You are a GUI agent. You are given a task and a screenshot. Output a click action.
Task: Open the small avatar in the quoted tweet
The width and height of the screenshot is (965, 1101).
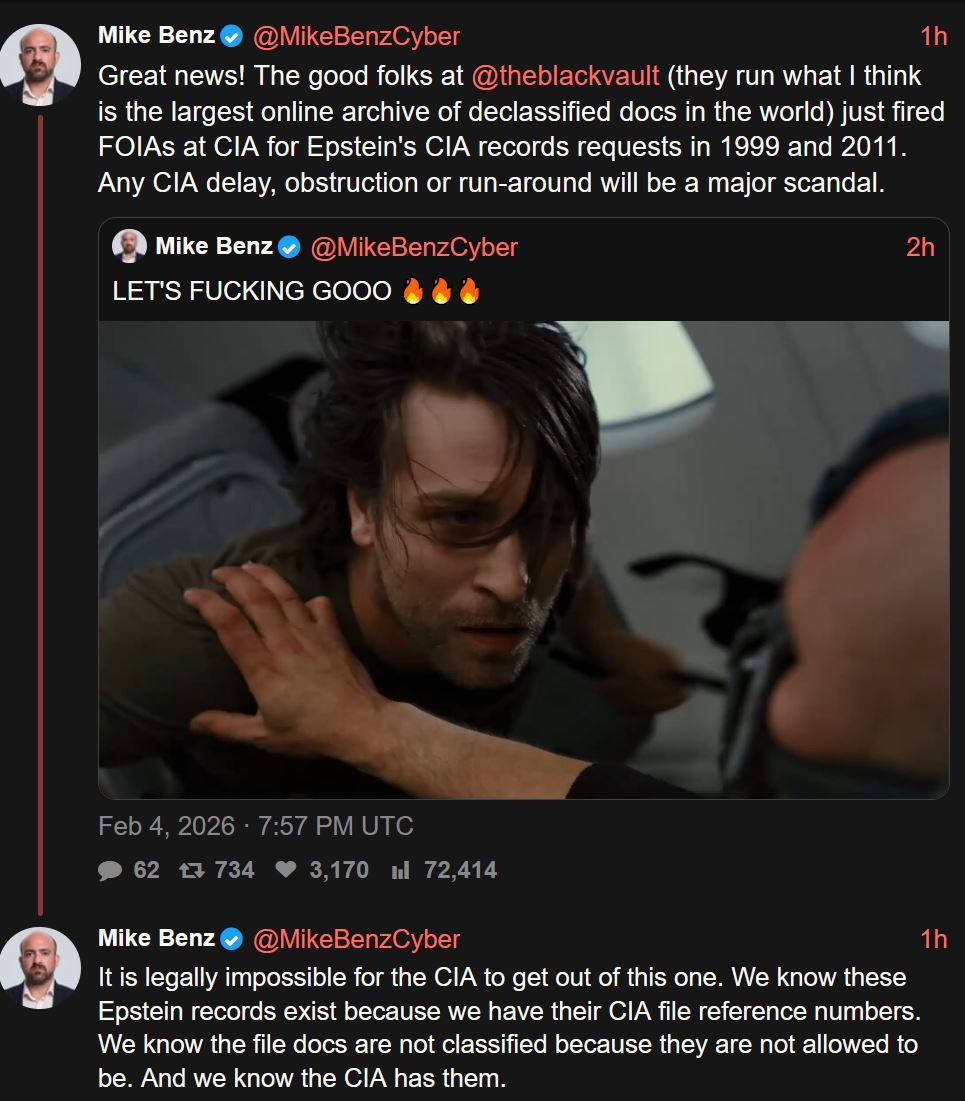(130, 247)
